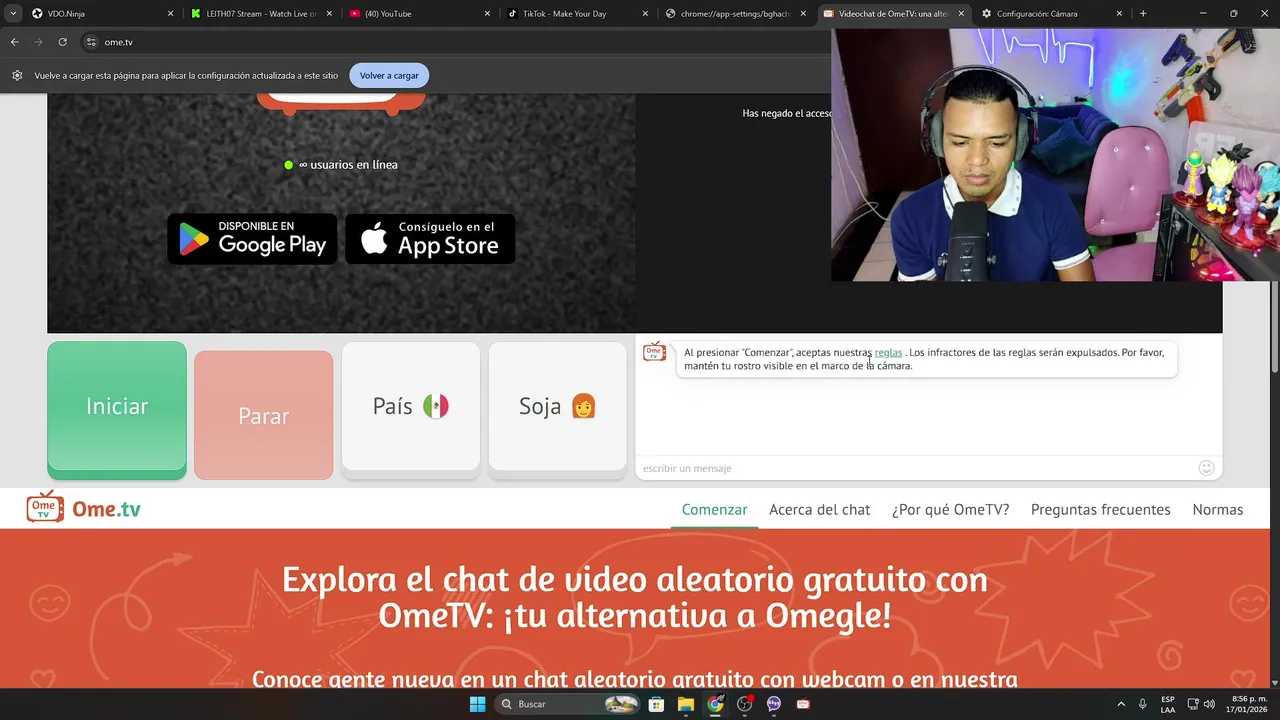The image size is (1280, 720).
Task: Click the settings gear icon in reload infobar
Action: pyautogui.click(x=17, y=75)
